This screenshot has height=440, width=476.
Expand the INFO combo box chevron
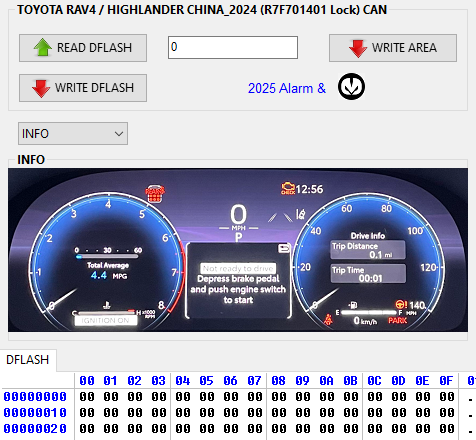119,134
